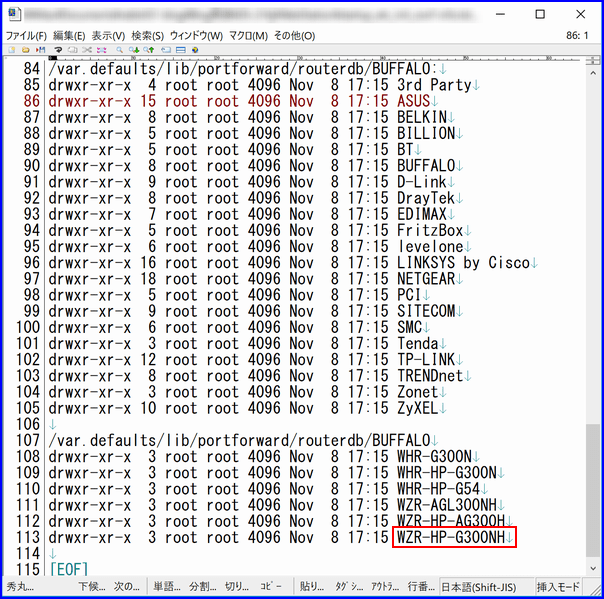Click the New file toolbar icon
The image size is (604, 599).
pyautogui.click(x=12, y=50)
